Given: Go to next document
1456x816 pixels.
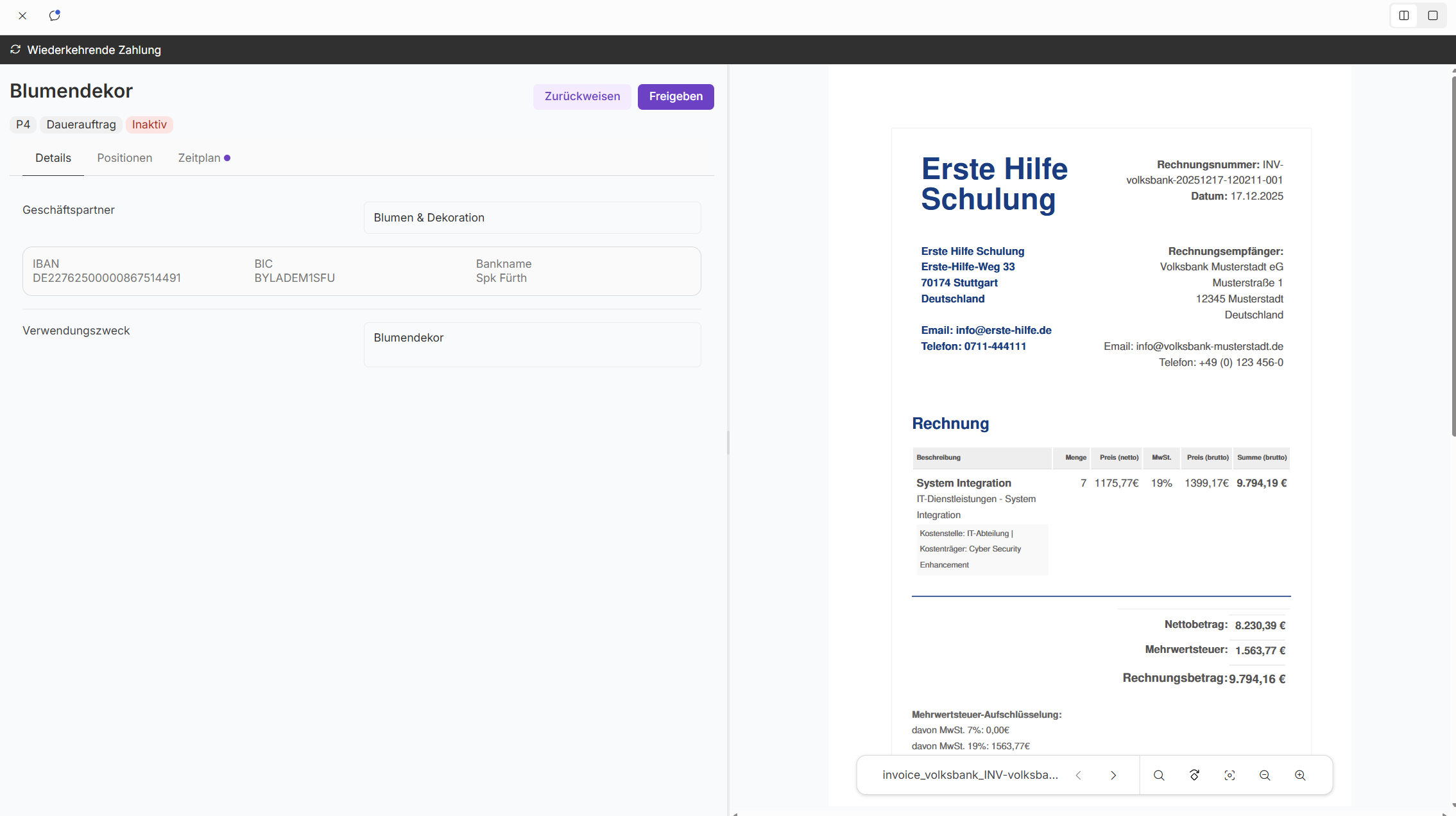Looking at the screenshot, I should pos(1113,775).
